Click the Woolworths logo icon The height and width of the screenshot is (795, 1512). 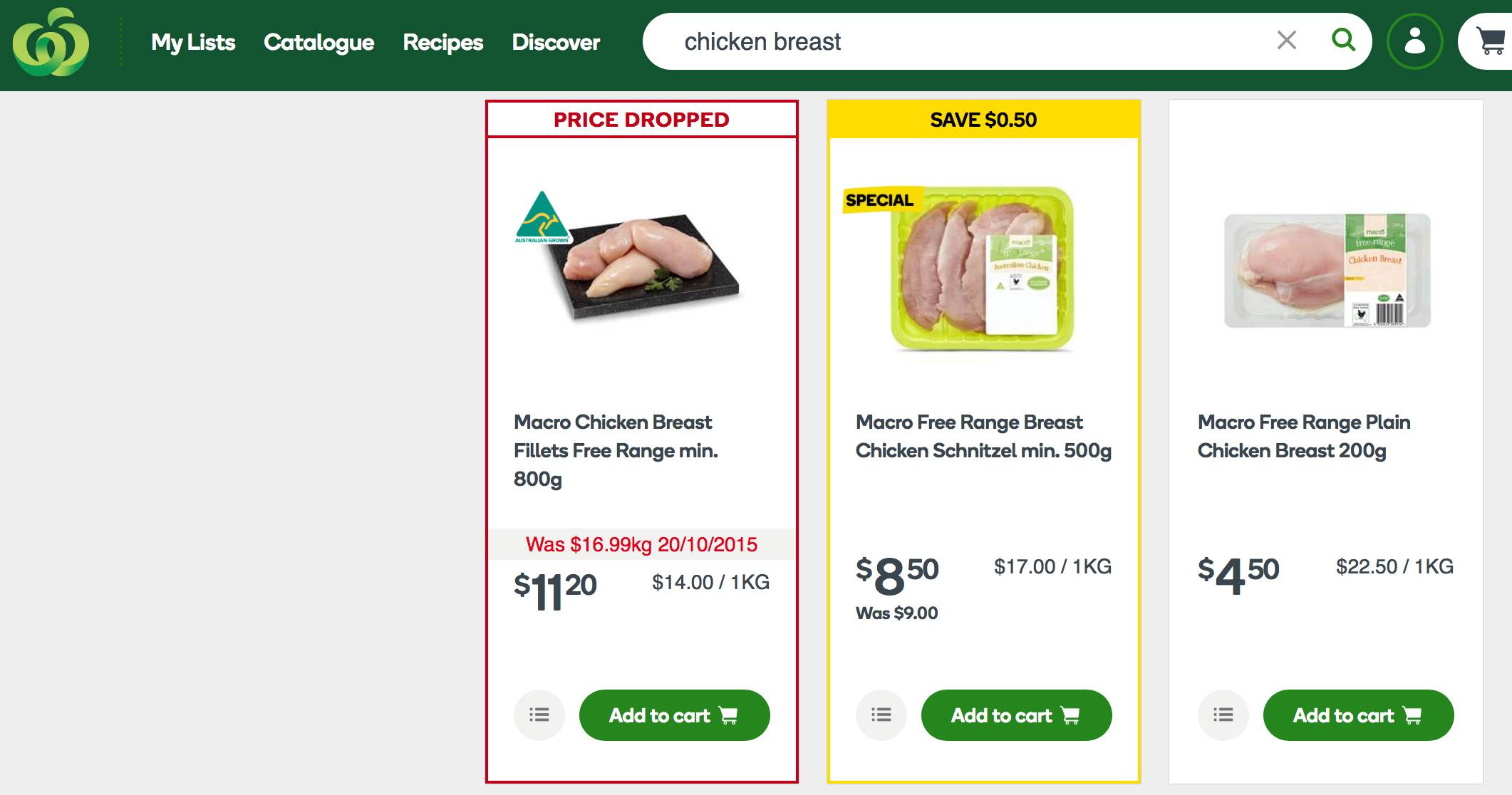tap(51, 43)
